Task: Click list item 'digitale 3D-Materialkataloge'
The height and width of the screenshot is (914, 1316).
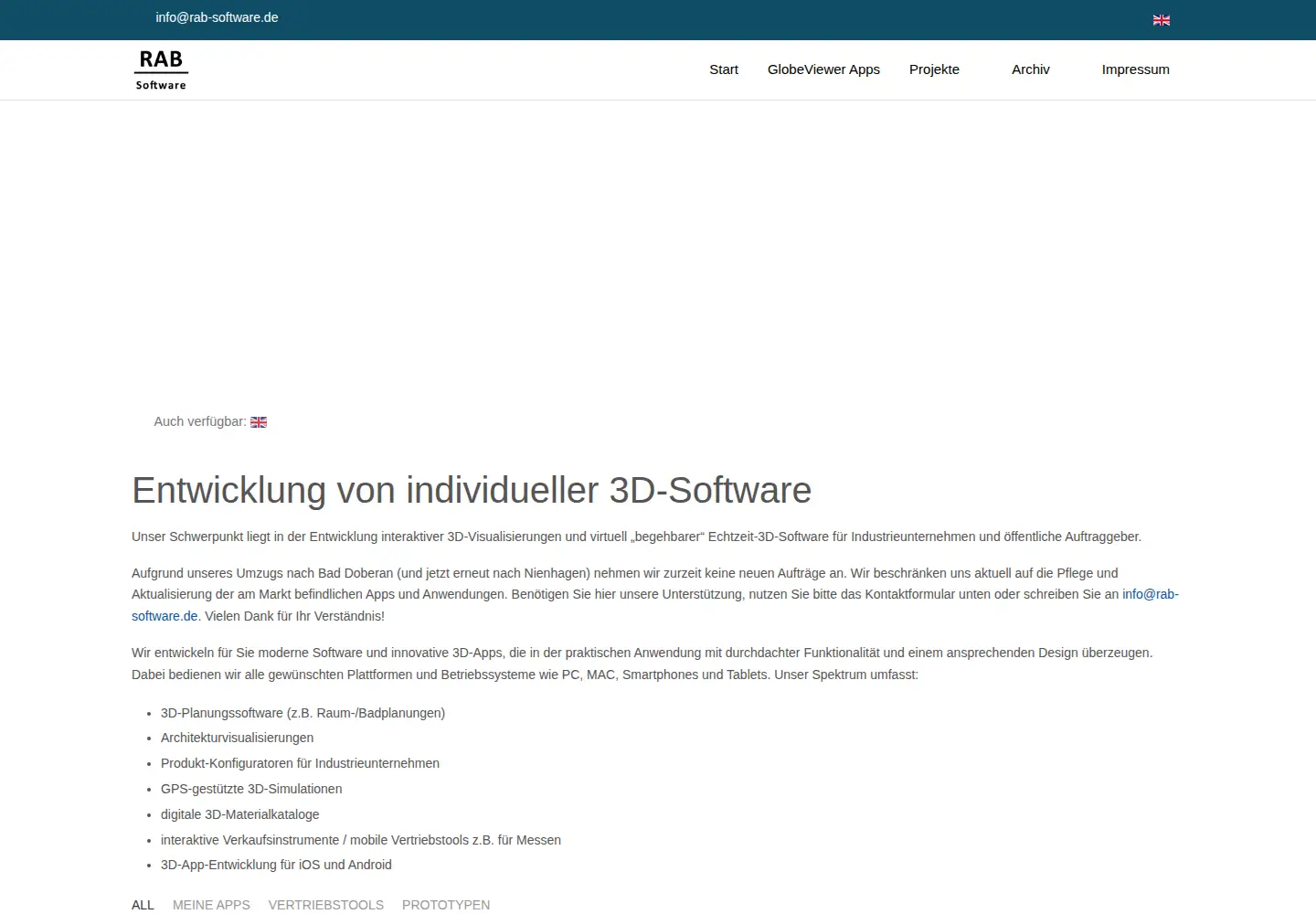Action: [x=240, y=814]
